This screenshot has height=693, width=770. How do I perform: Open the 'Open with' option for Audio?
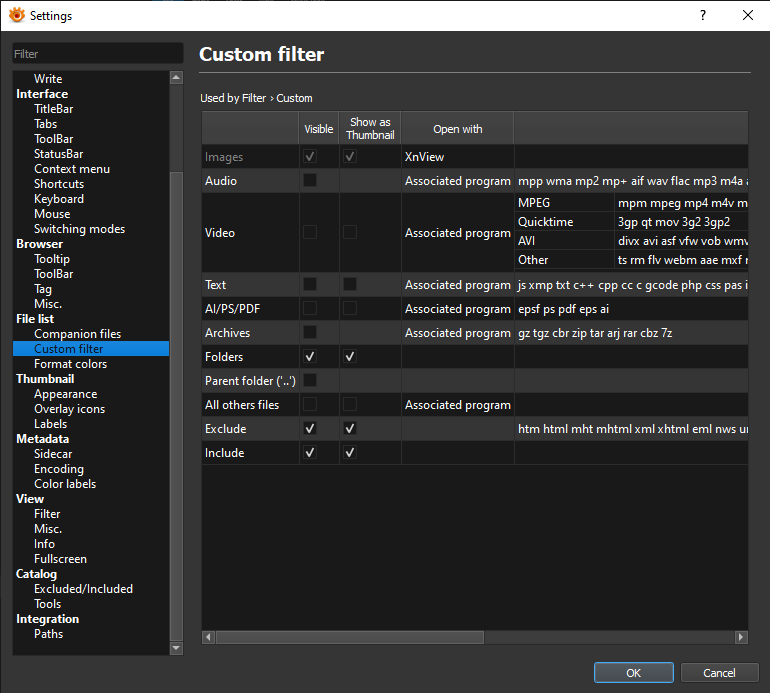457,181
